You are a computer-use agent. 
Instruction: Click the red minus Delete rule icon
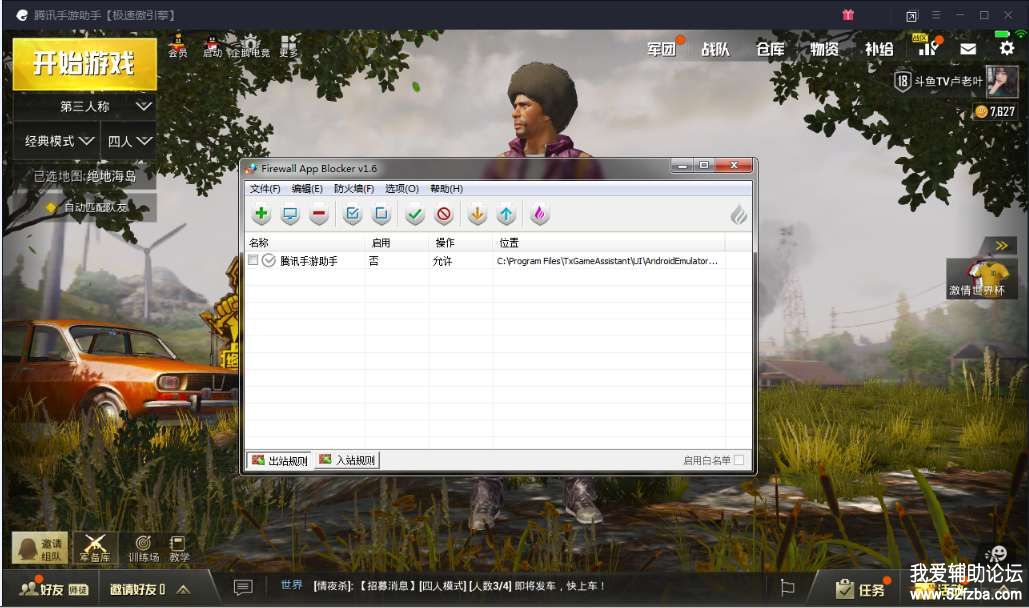pos(319,214)
